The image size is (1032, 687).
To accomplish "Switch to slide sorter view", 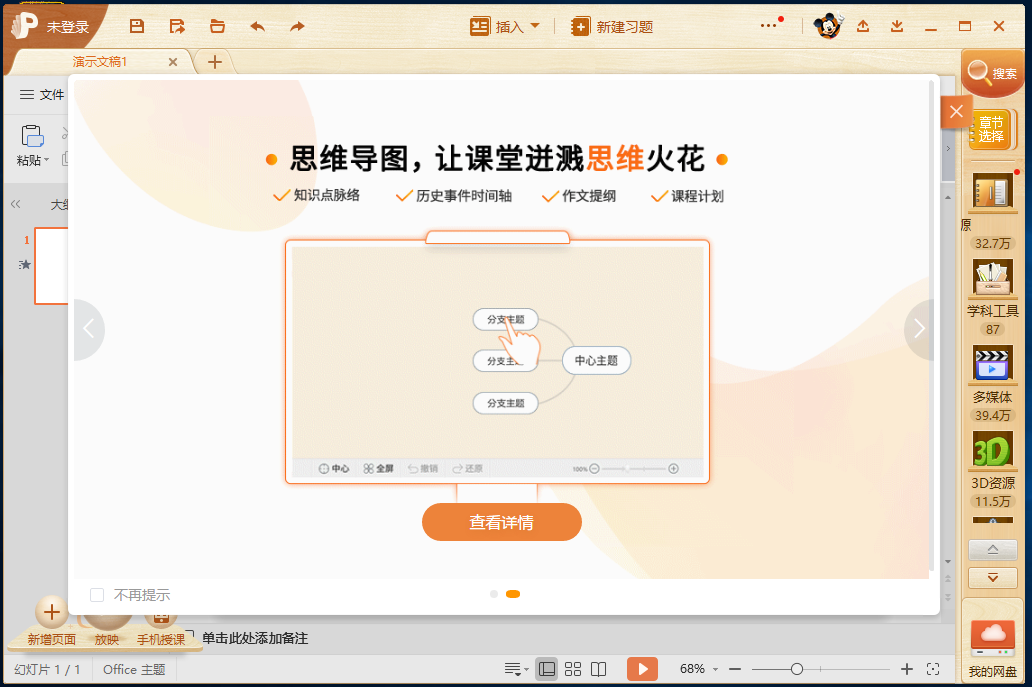I will pos(573,668).
